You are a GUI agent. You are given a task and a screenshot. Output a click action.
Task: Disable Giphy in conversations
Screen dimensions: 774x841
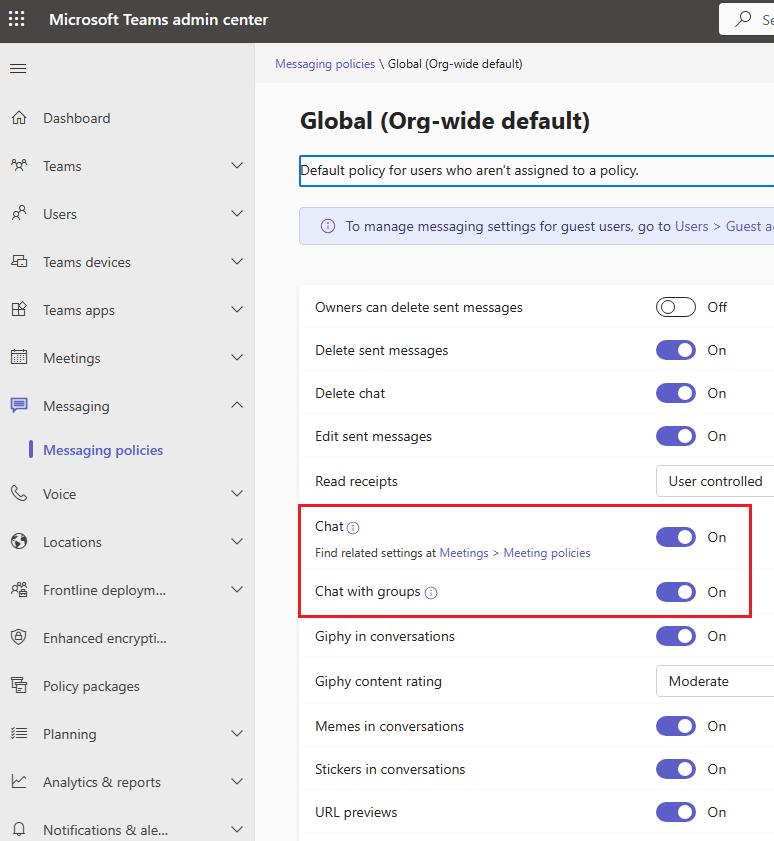(676, 636)
